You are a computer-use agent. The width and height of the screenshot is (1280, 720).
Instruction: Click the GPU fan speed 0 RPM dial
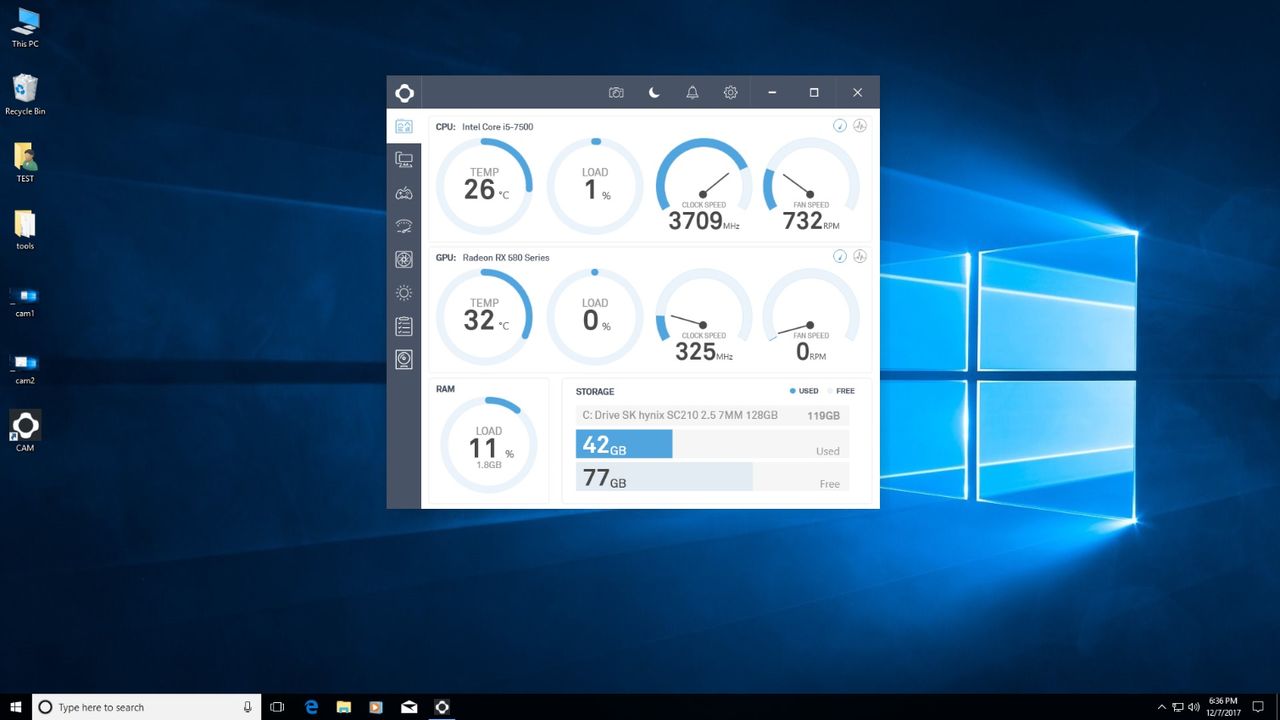click(811, 317)
